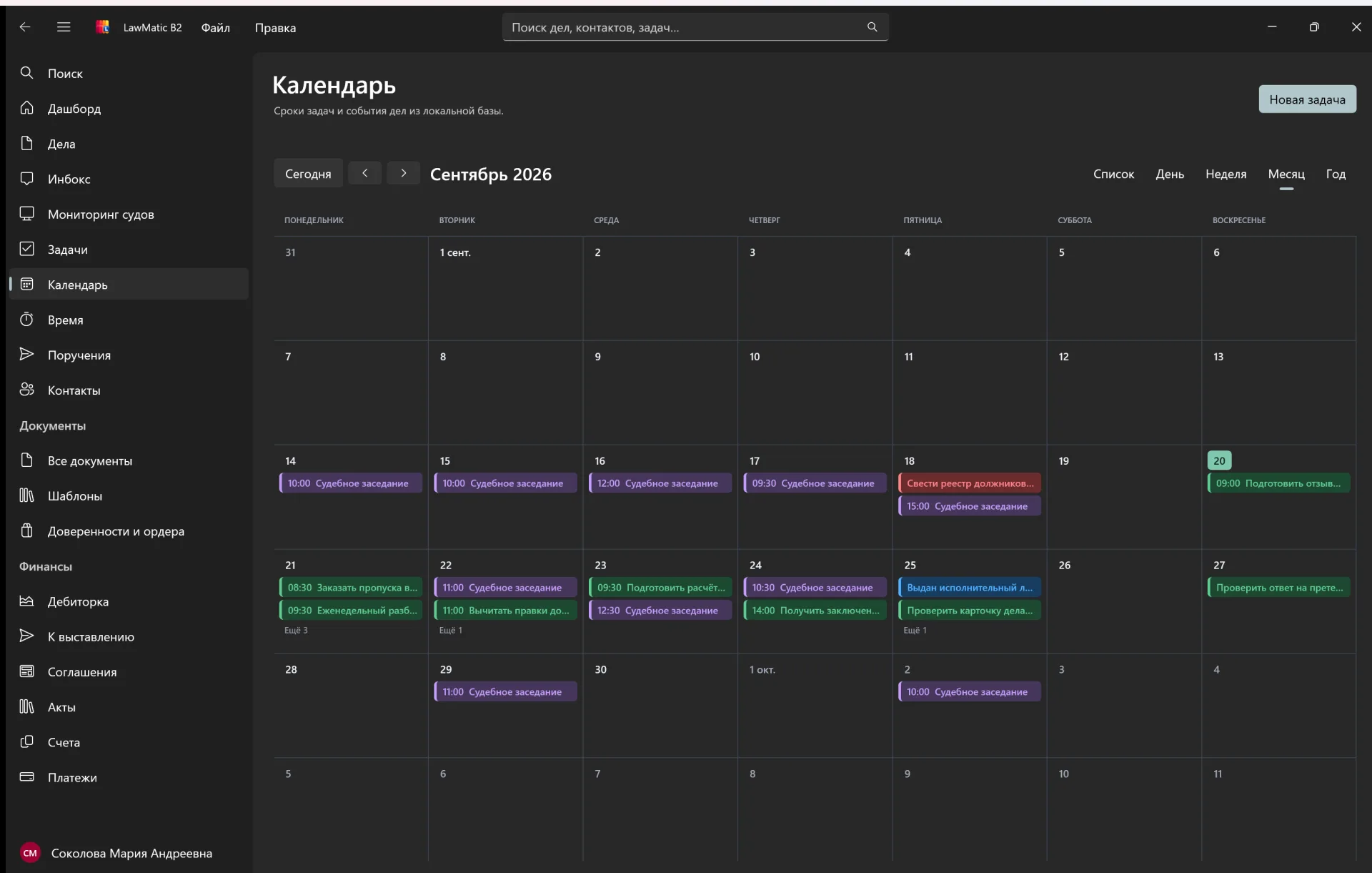Viewport: 1372px width, 873px height.
Task: Click the Счета copy icon
Action: tap(26, 742)
